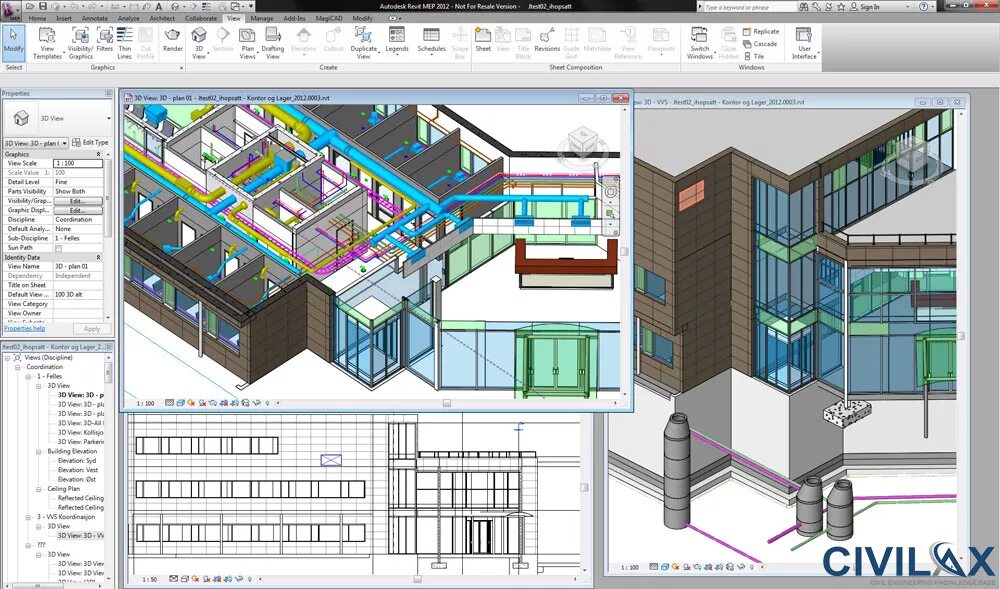Click the Favorites star icon

click(x=841, y=6)
